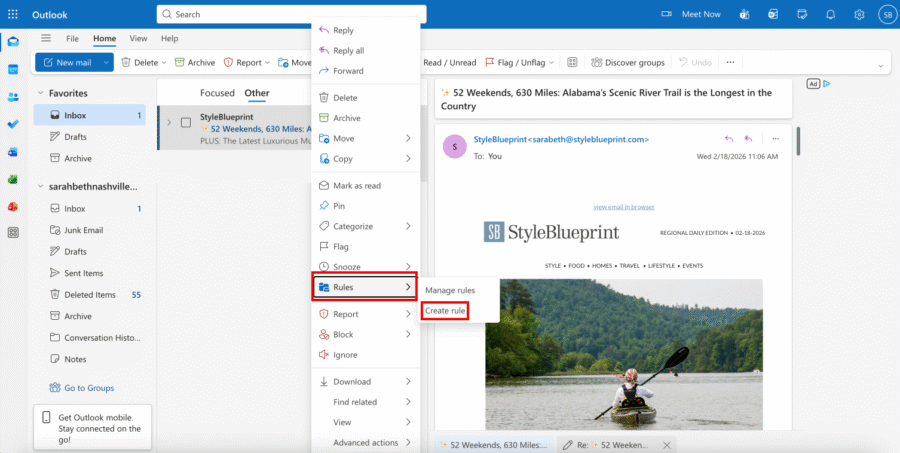Open Junk Email folder
Screen dimensions: 900x453
pyautogui.click(x=90, y=230)
